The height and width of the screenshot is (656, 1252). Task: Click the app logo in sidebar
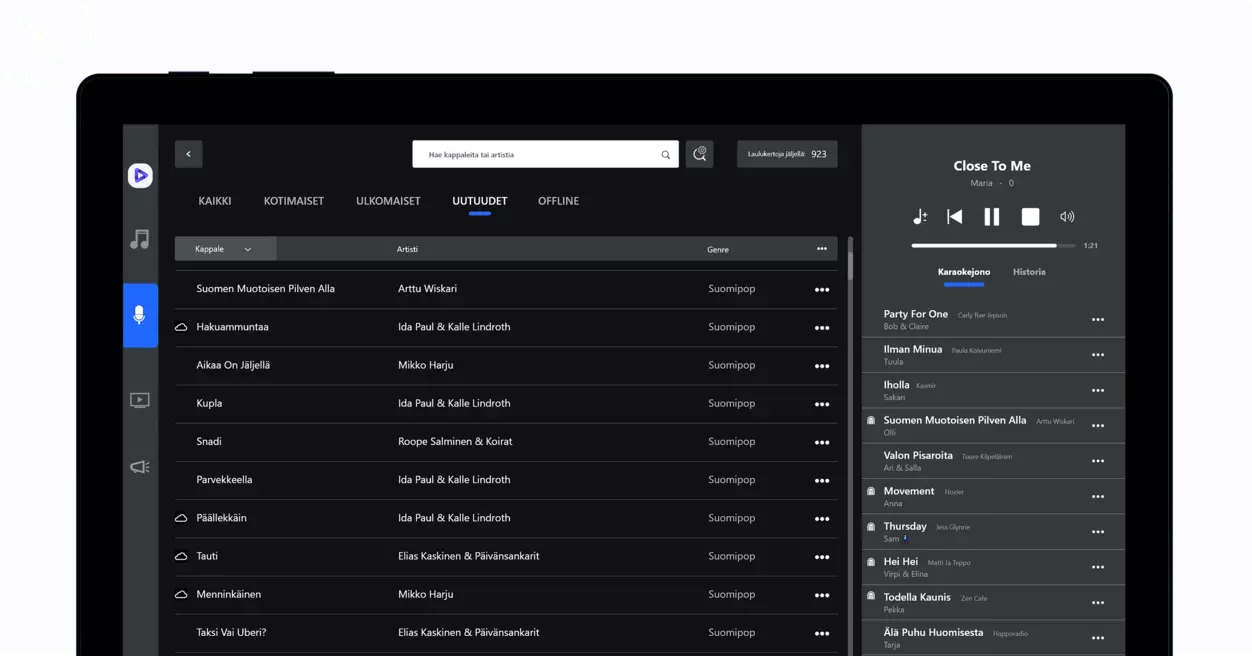[140, 176]
